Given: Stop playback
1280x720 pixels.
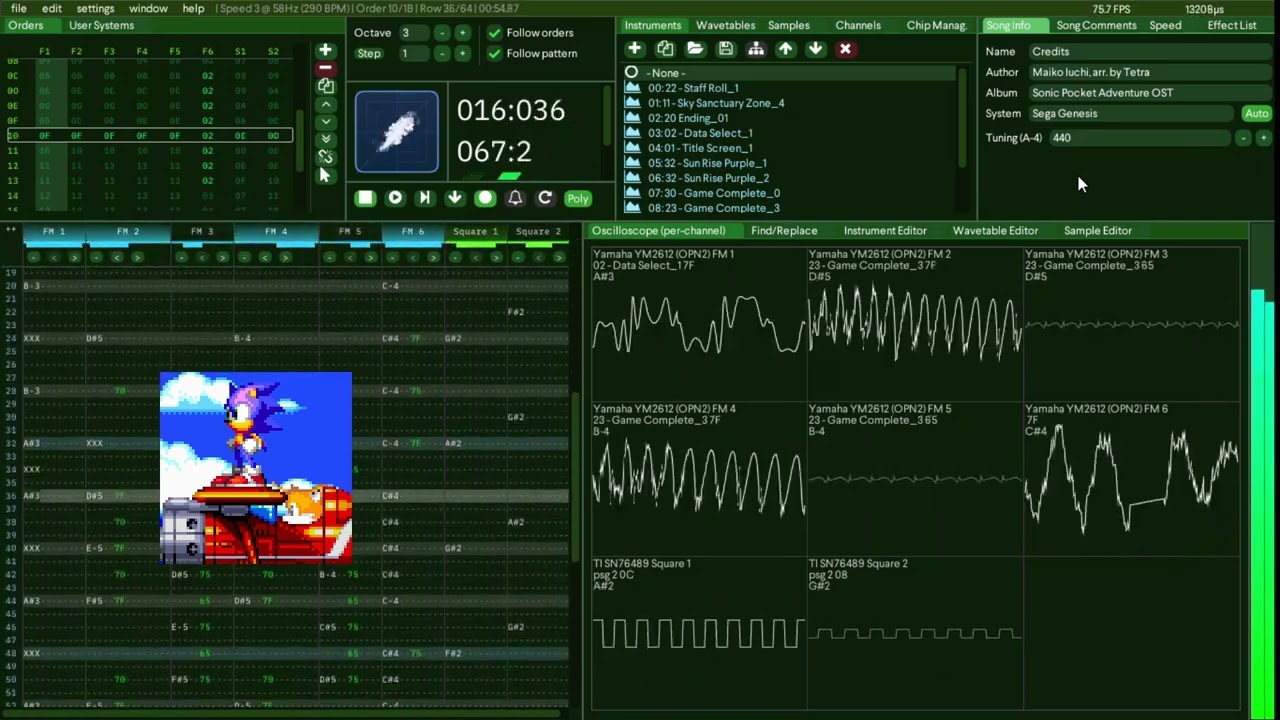Looking at the screenshot, I should tap(365, 198).
